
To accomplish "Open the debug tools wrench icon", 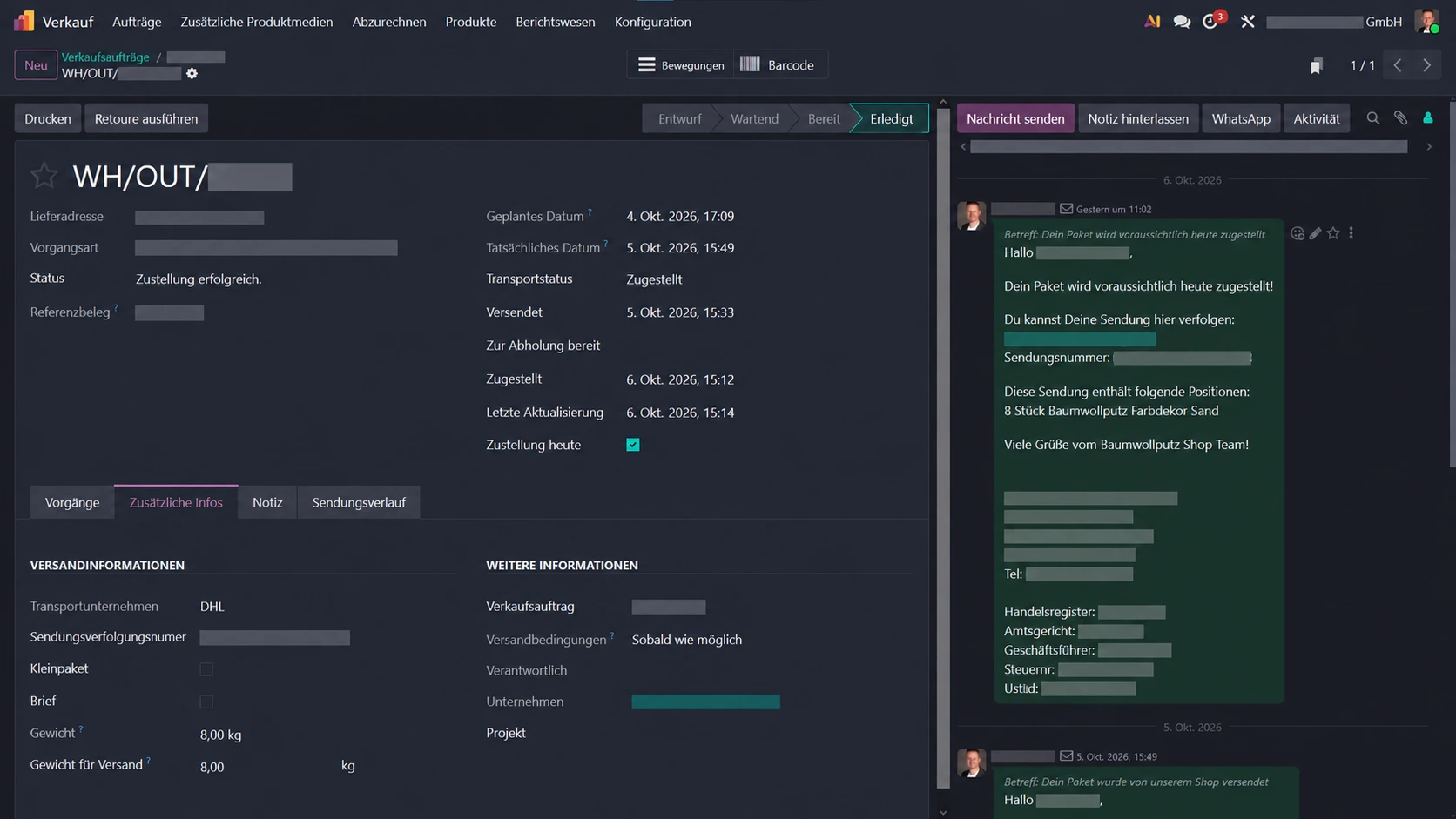I will pyautogui.click(x=1248, y=22).
